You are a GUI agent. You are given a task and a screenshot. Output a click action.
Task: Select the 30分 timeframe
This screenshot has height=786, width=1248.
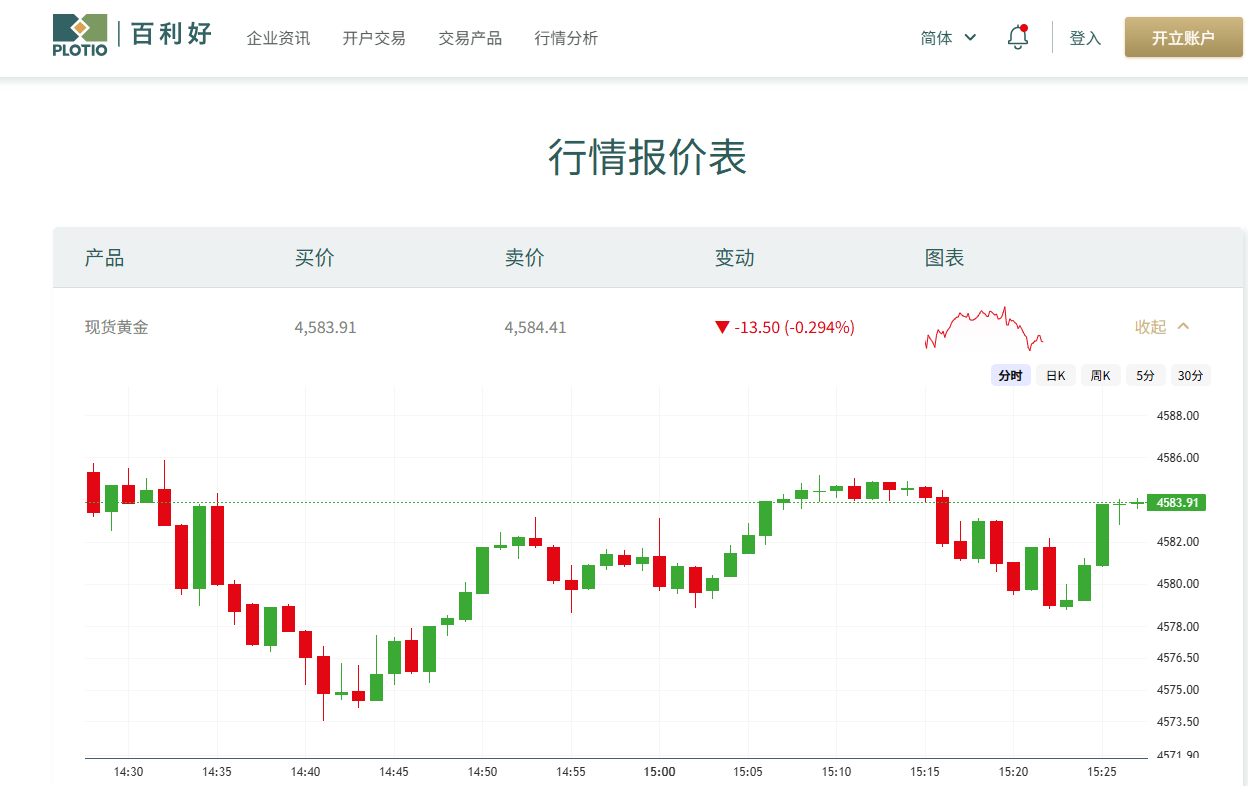tap(1190, 375)
